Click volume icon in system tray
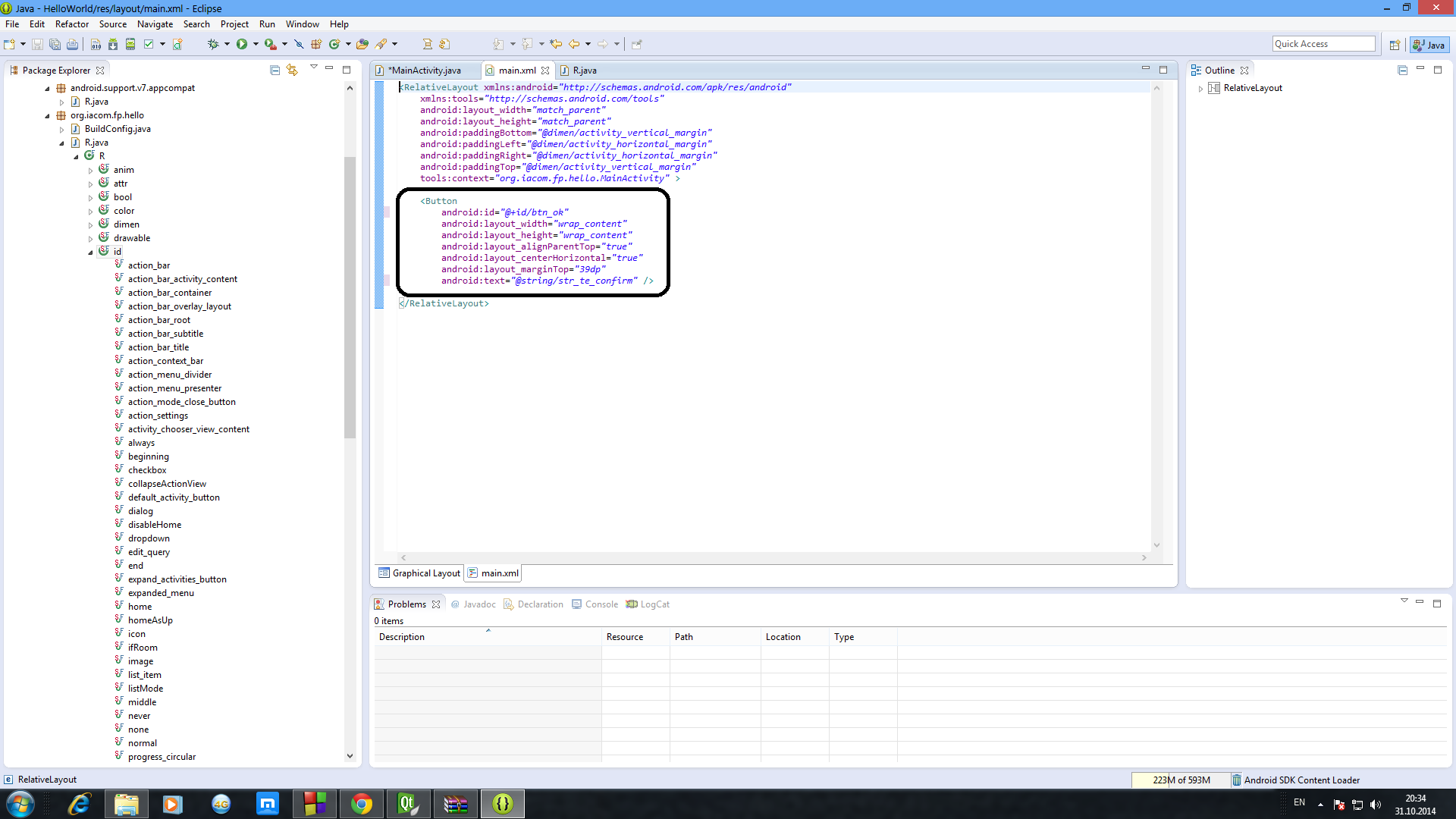Screen dimensions: 1456x819 pyautogui.click(x=1376, y=804)
